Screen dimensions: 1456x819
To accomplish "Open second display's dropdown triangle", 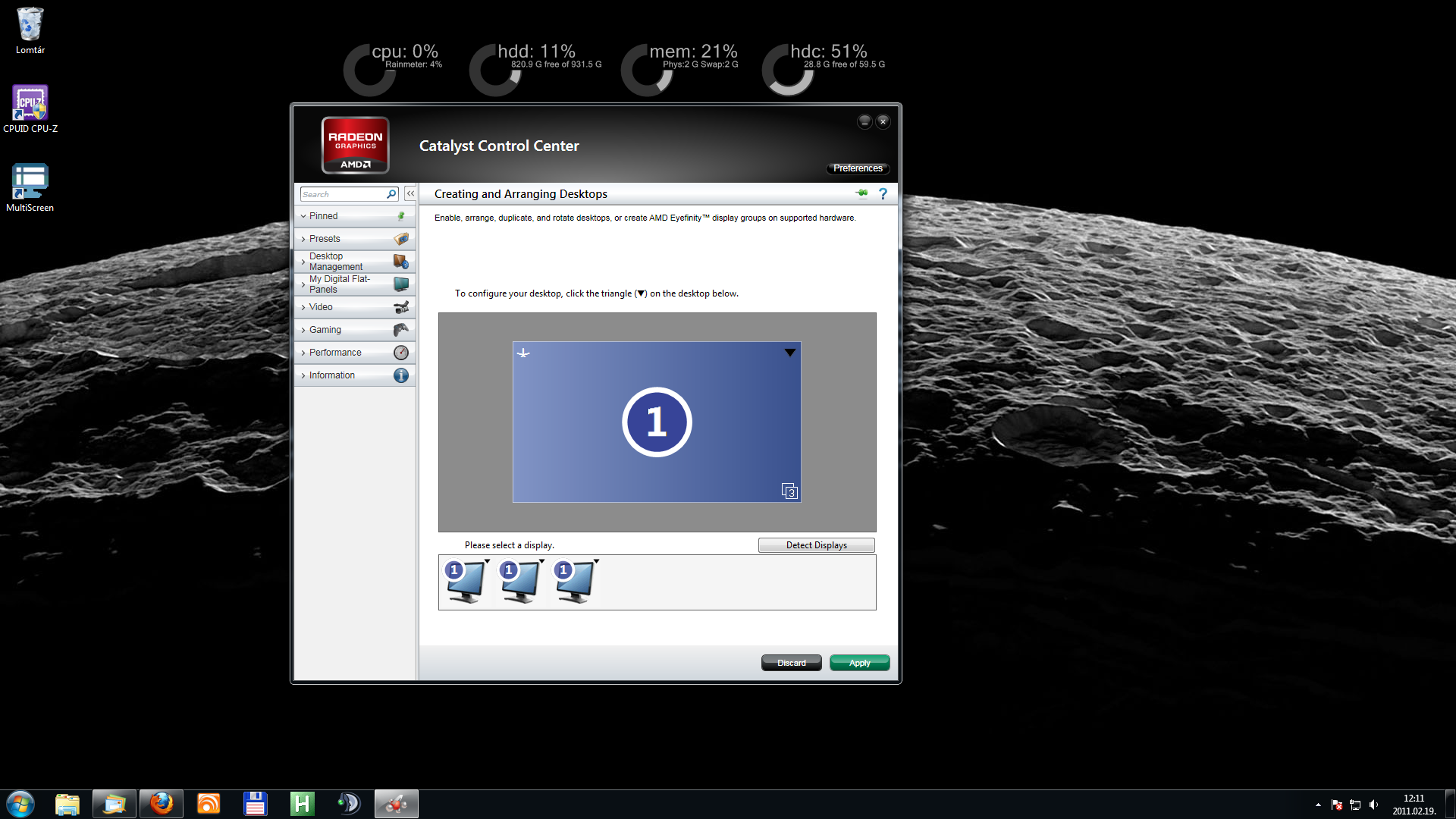I will (x=541, y=561).
